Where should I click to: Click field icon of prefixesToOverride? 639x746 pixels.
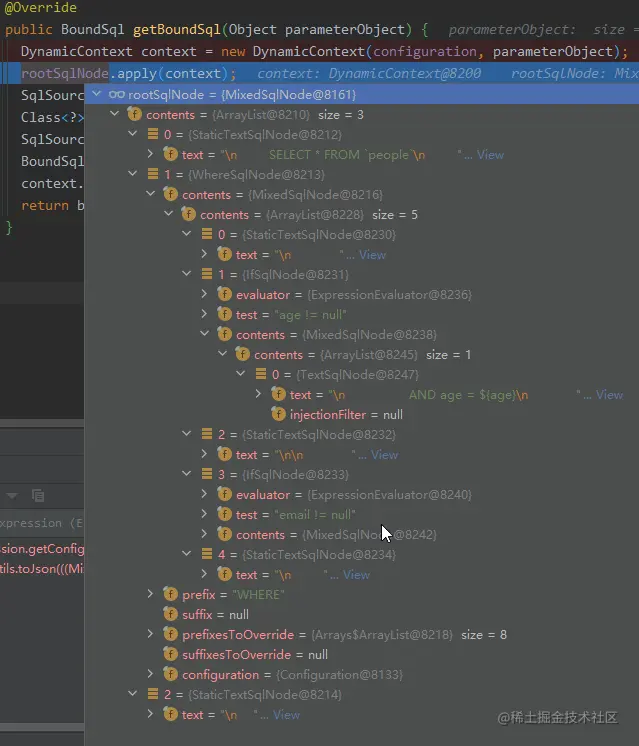pyautogui.click(x=170, y=634)
